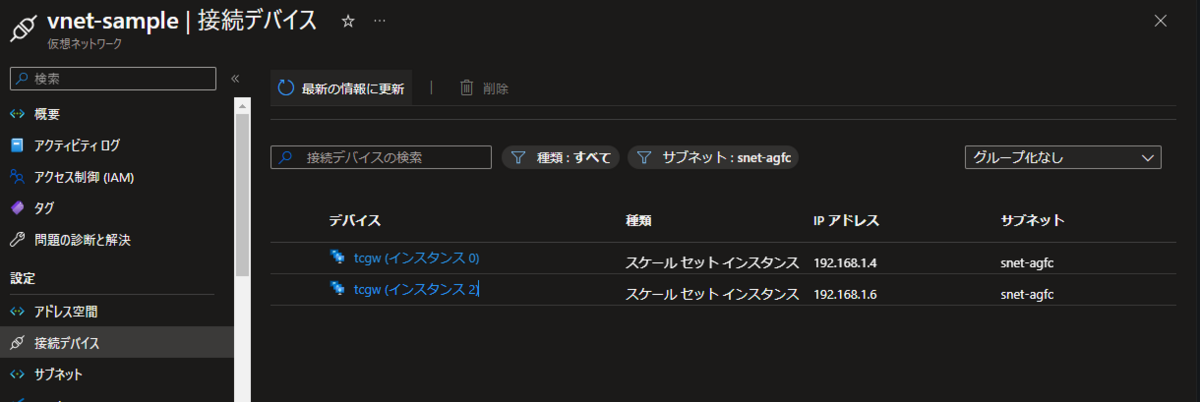Focus the 接続デバイスの検索 field
The image size is (1200, 402).
pyautogui.click(x=381, y=157)
